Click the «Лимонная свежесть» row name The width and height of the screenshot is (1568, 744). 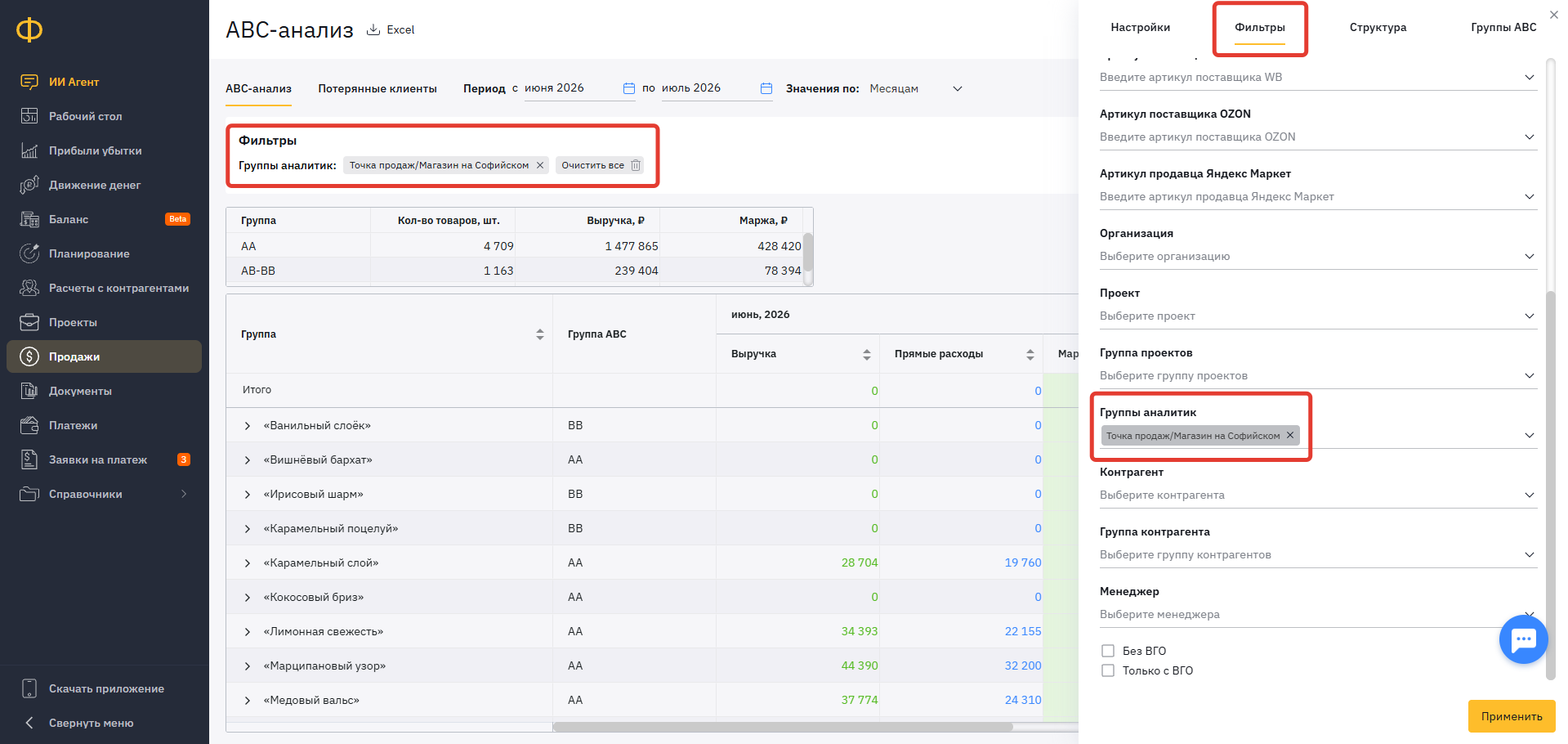click(x=324, y=632)
